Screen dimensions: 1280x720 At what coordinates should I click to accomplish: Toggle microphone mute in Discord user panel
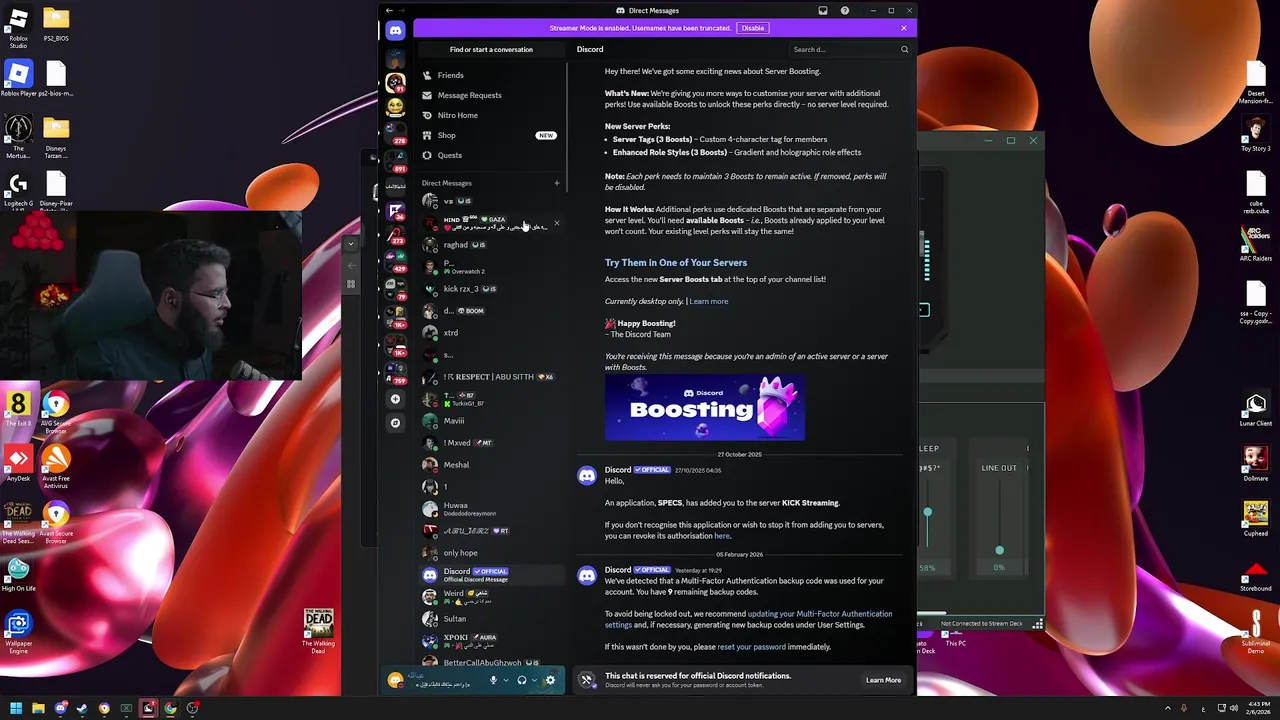pyautogui.click(x=493, y=680)
